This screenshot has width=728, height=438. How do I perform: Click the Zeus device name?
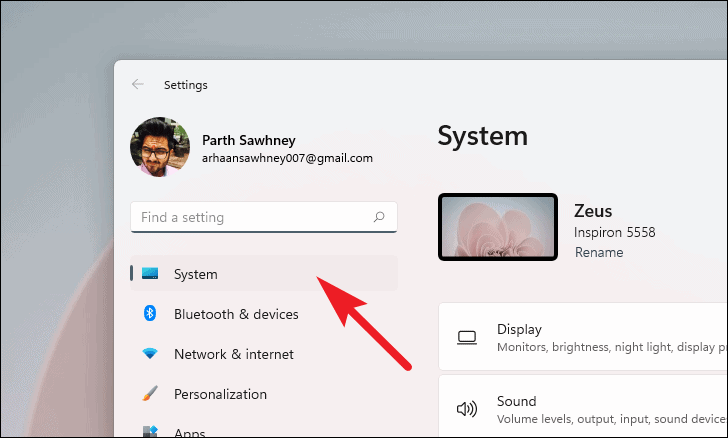593,211
